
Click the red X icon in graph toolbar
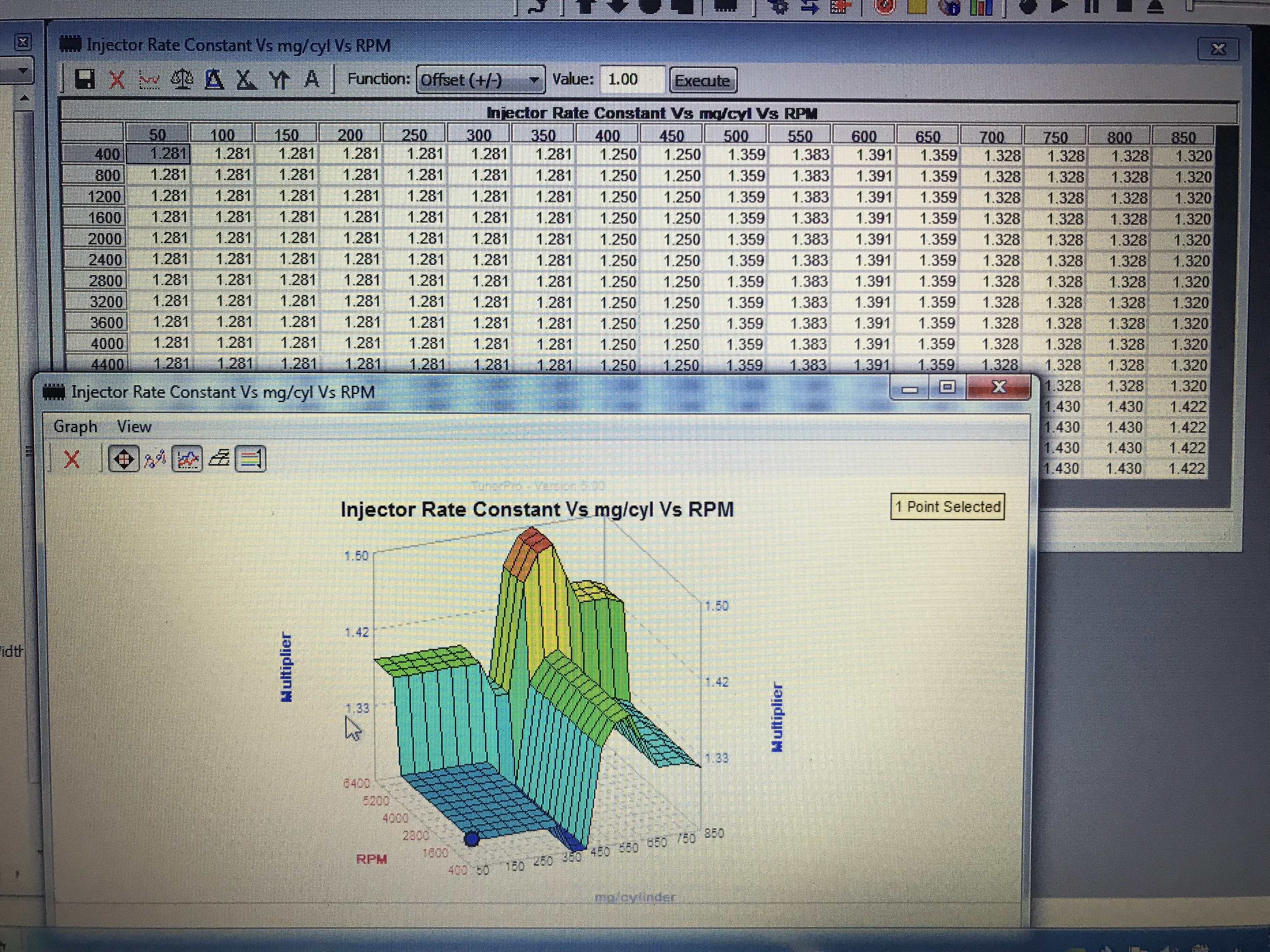point(72,459)
